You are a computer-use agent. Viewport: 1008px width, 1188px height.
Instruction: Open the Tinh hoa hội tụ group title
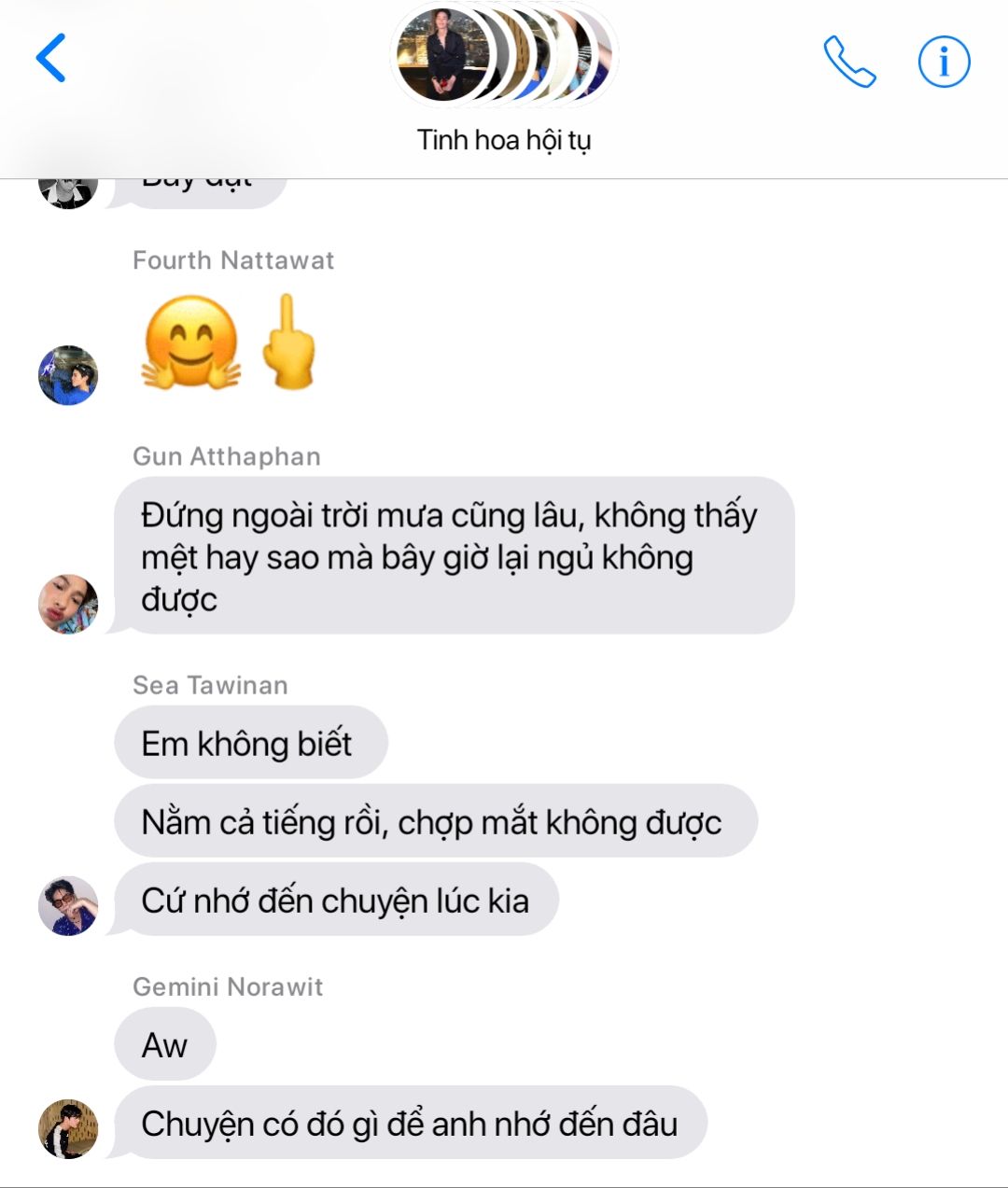pyautogui.click(x=504, y=141)
